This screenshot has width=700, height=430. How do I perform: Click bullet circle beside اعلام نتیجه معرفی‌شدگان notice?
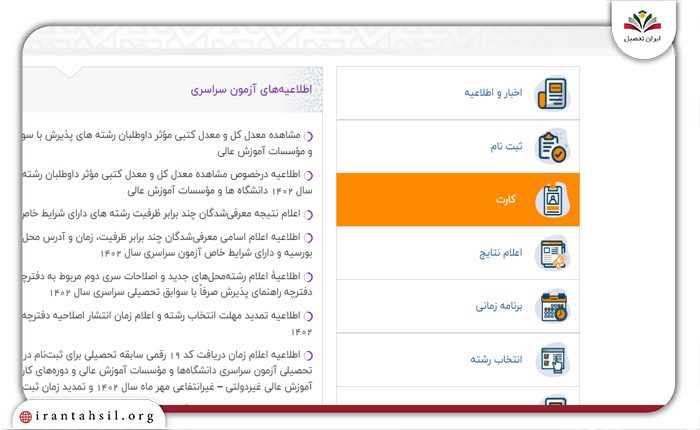pyautogui.click(x=308, y=215)
